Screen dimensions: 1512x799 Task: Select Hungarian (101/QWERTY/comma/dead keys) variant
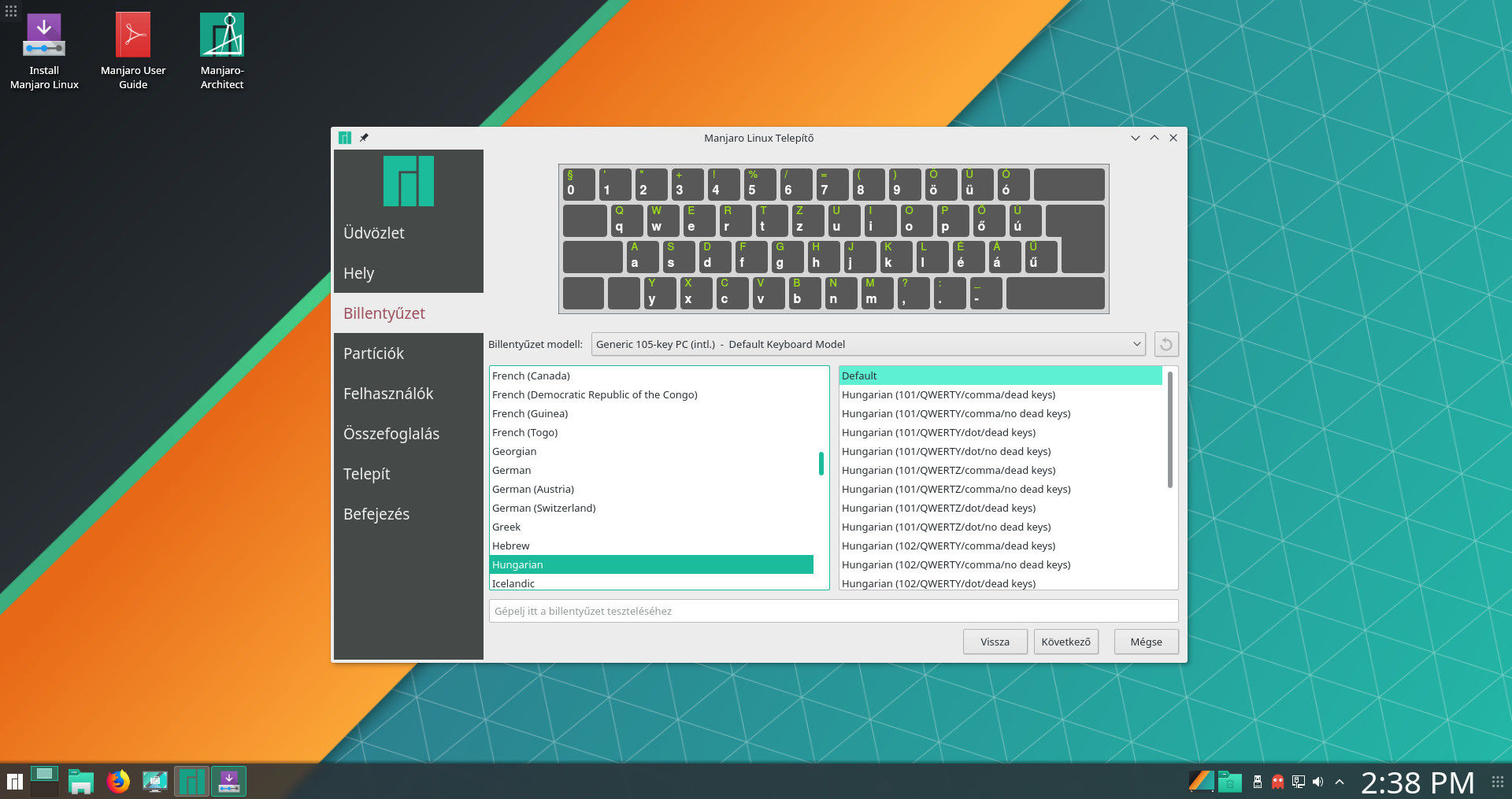(1000, 394)
